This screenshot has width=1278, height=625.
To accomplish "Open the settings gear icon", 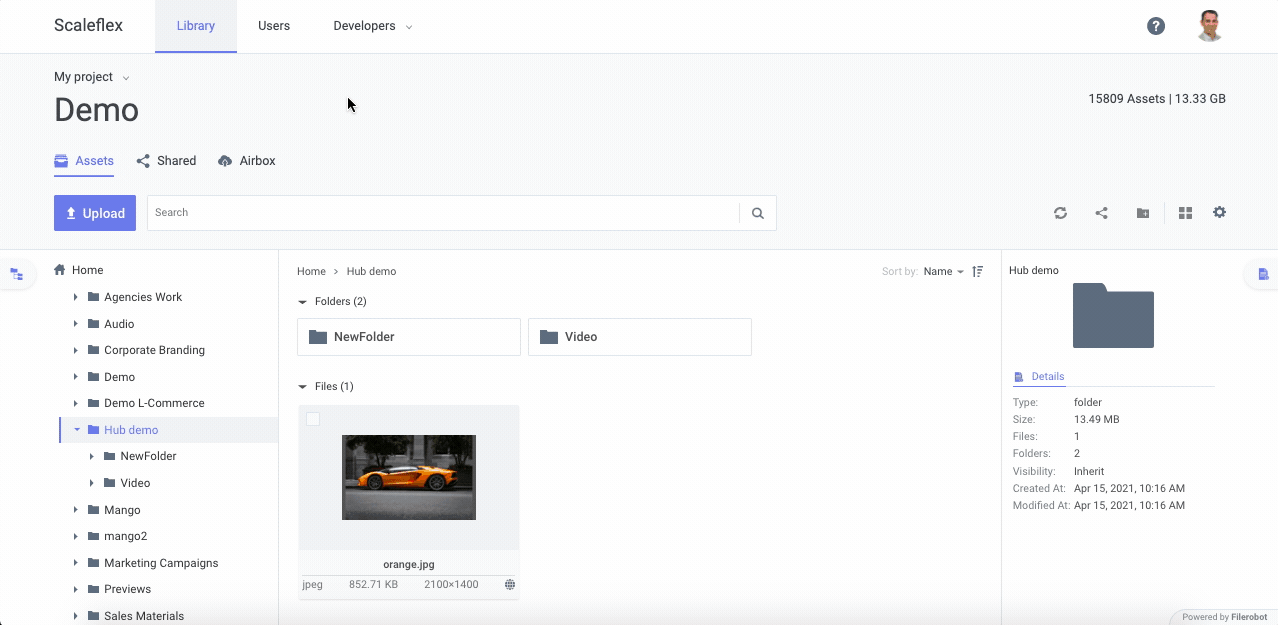I will pos(1219,212).
